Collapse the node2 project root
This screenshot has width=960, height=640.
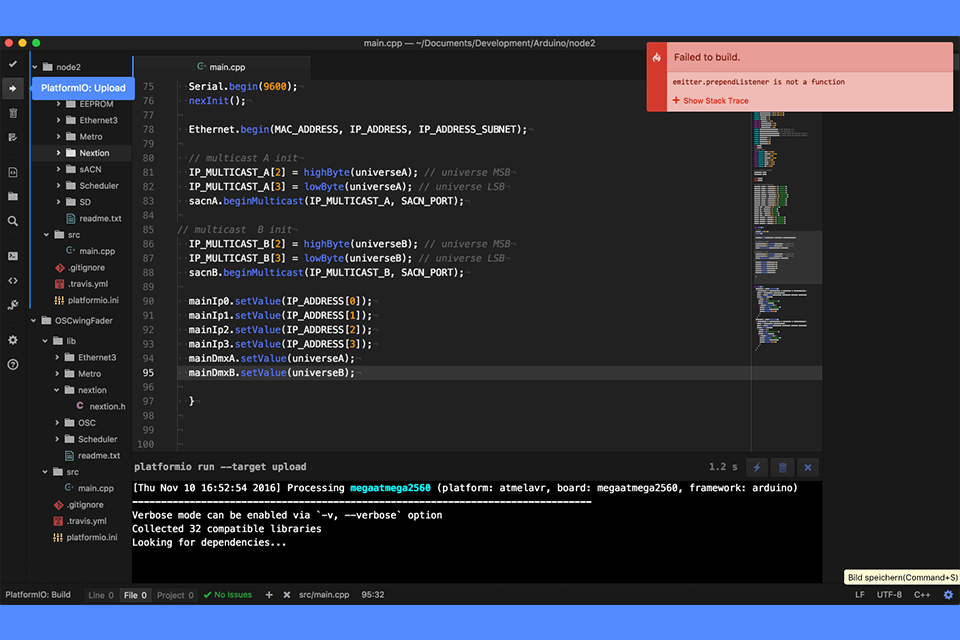click(35, 67)
